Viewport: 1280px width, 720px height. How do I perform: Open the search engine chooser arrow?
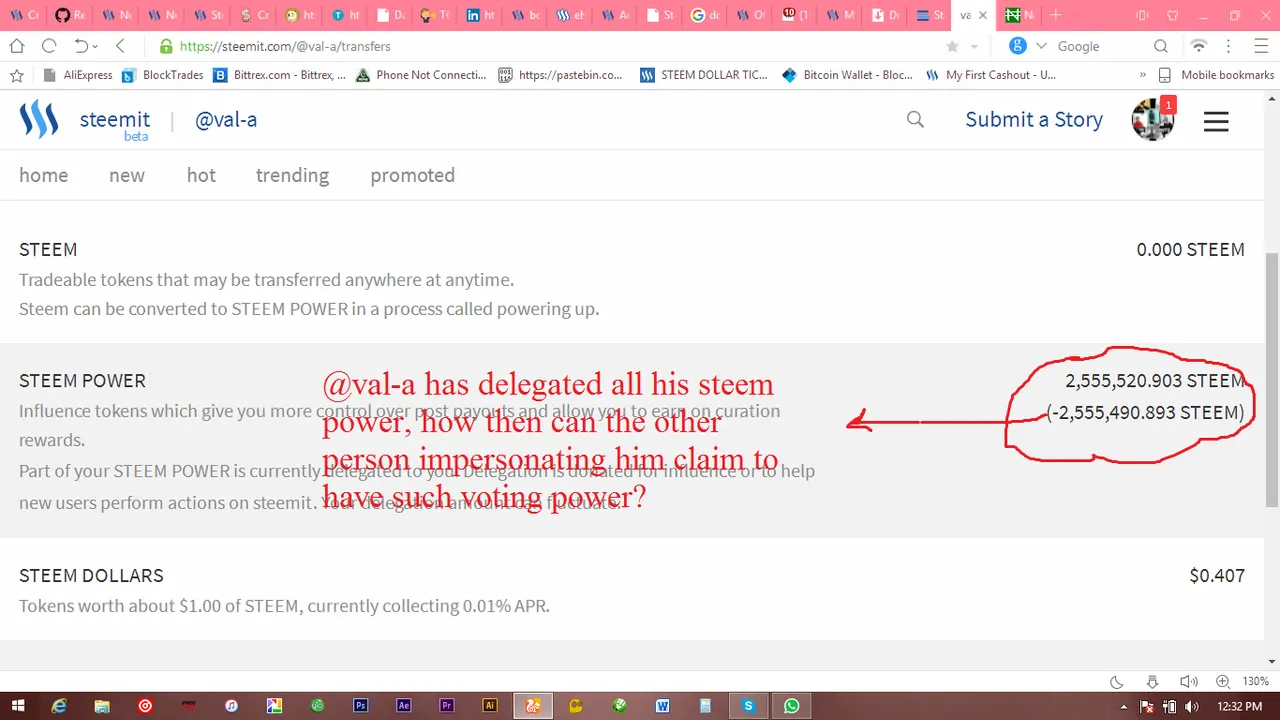coord(1041,46)
